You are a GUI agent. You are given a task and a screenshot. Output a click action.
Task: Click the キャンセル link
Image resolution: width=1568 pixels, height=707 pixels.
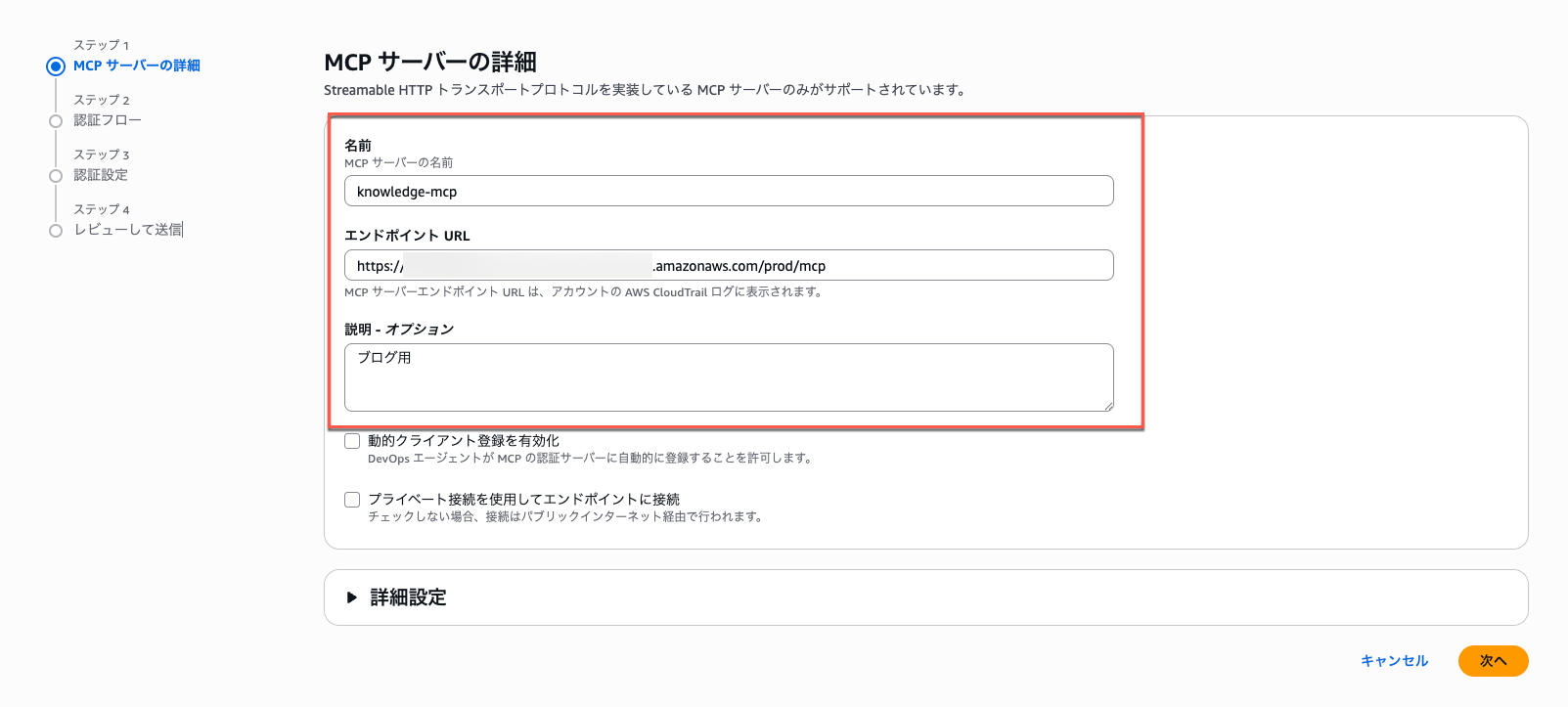click(1394, 661)
